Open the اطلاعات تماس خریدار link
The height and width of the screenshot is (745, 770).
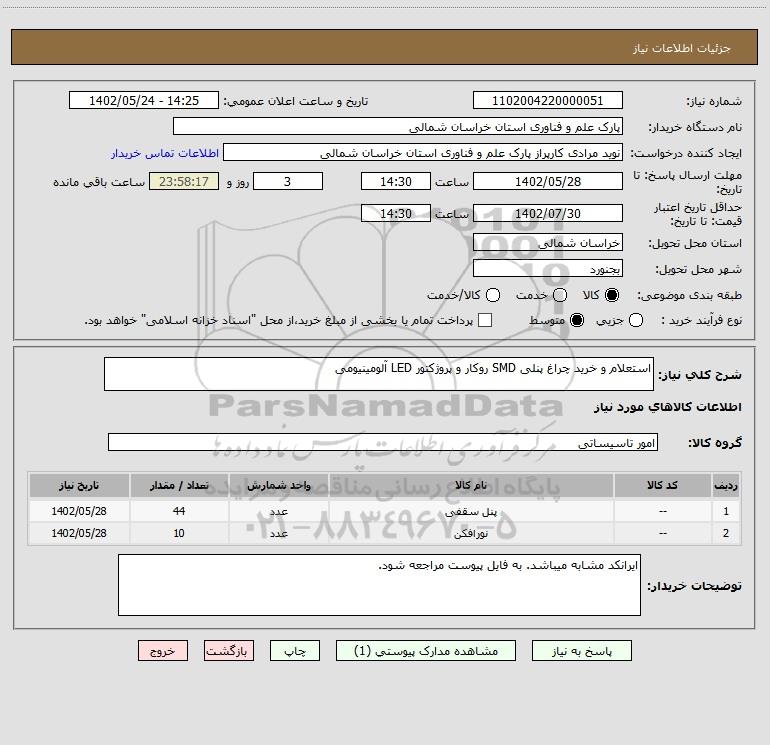(165, 153)
